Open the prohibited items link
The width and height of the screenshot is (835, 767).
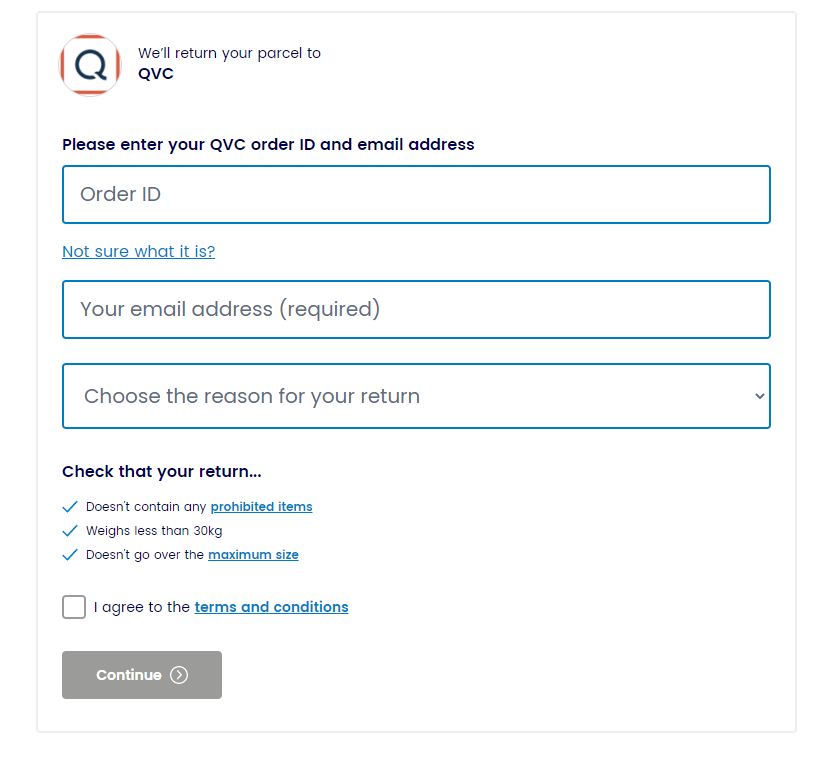(x=261, y=507)
